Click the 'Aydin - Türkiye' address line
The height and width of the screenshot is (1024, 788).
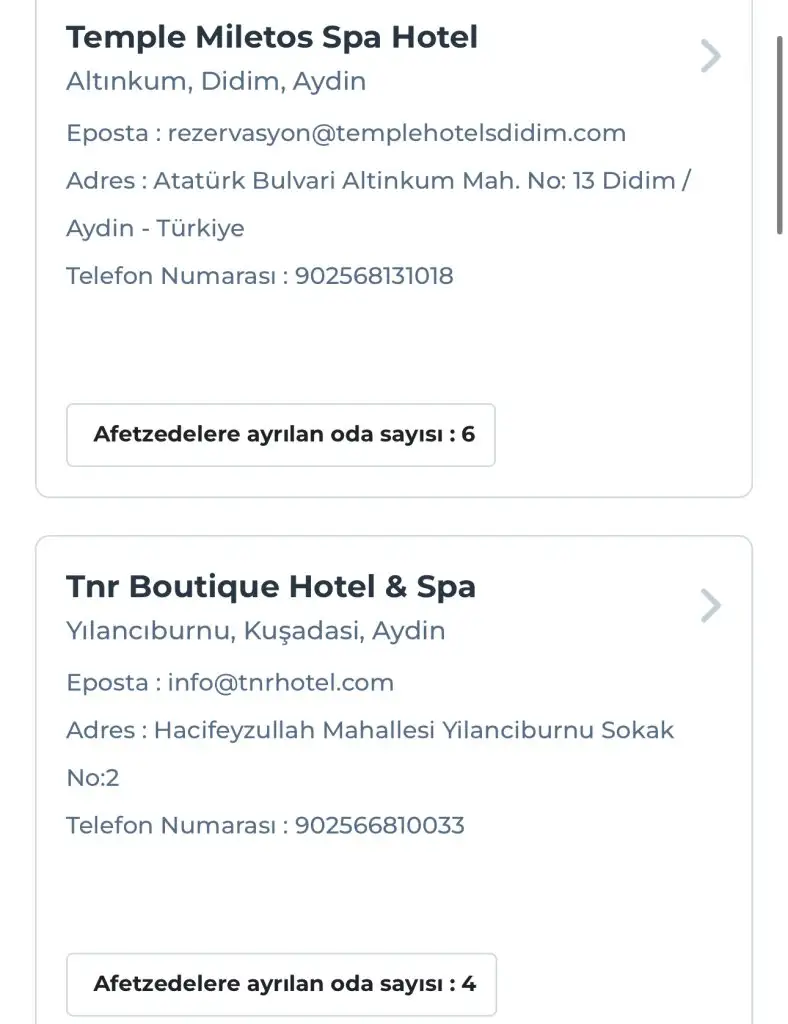point(155,228)
